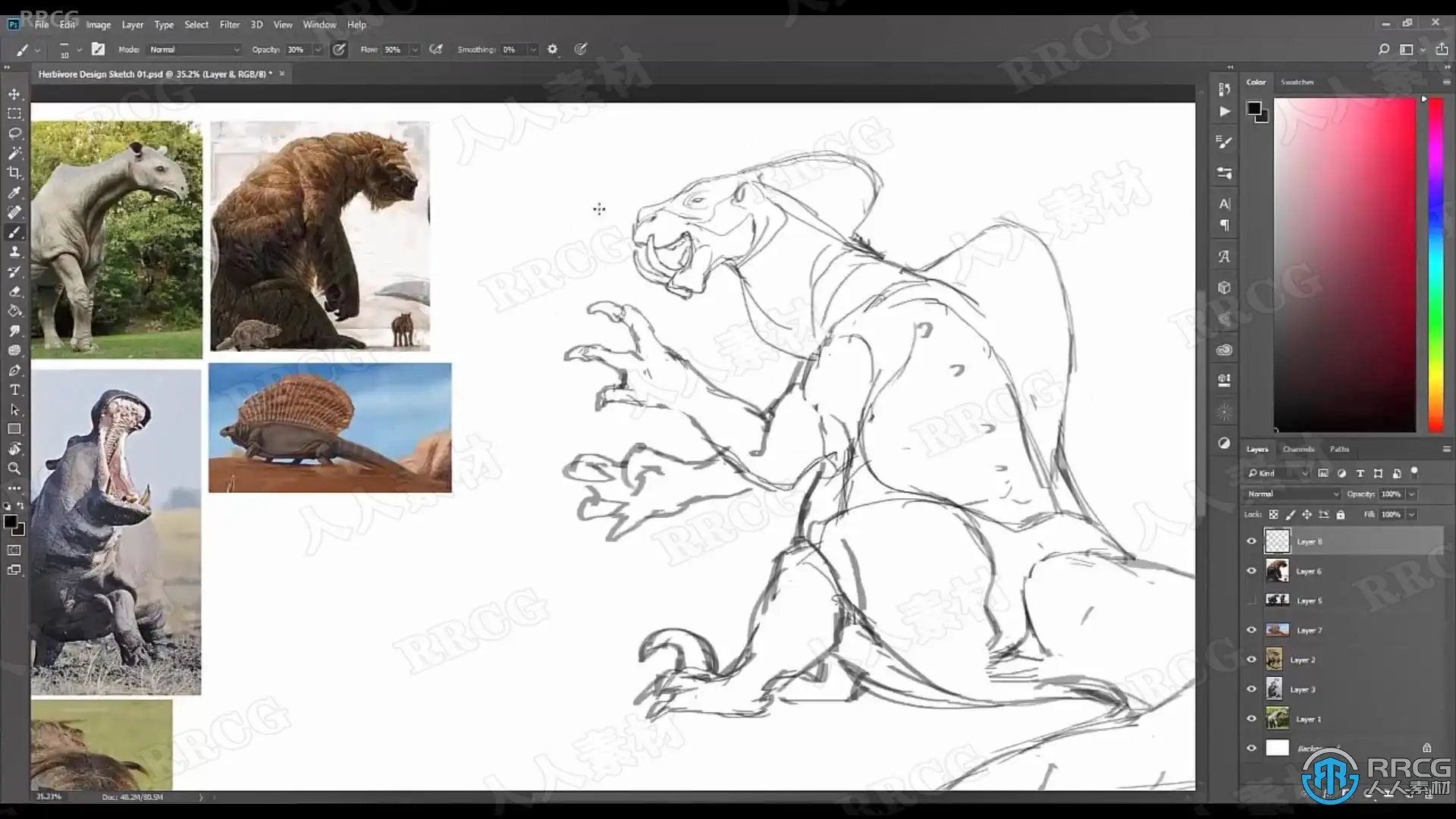The height and width of the screenshot is (819, 1456).
Task: Select the Horizontal Type tool
Action: coord(14,390)
